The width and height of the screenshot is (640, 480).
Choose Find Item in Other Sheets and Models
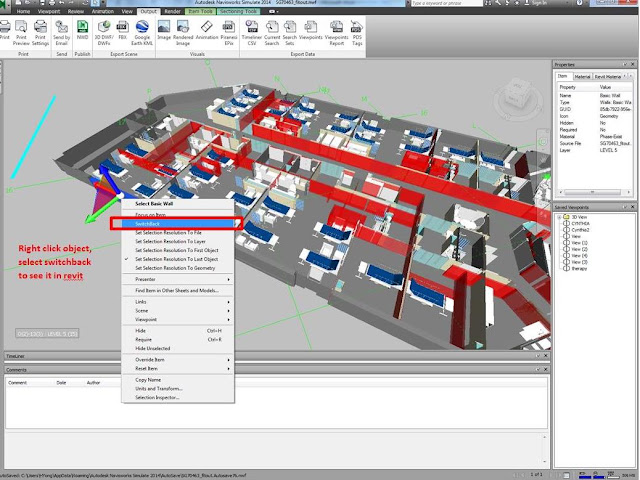(178, 291)
